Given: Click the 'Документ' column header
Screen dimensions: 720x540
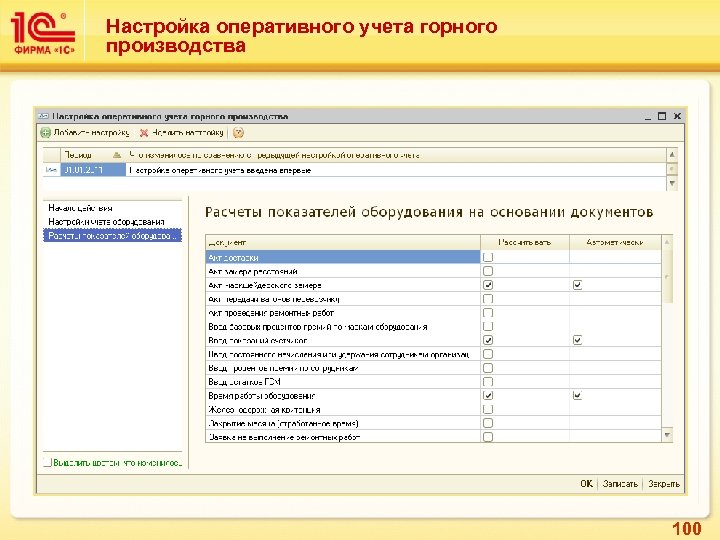Looking at the screenshot, I should click(x=343, y=242).
